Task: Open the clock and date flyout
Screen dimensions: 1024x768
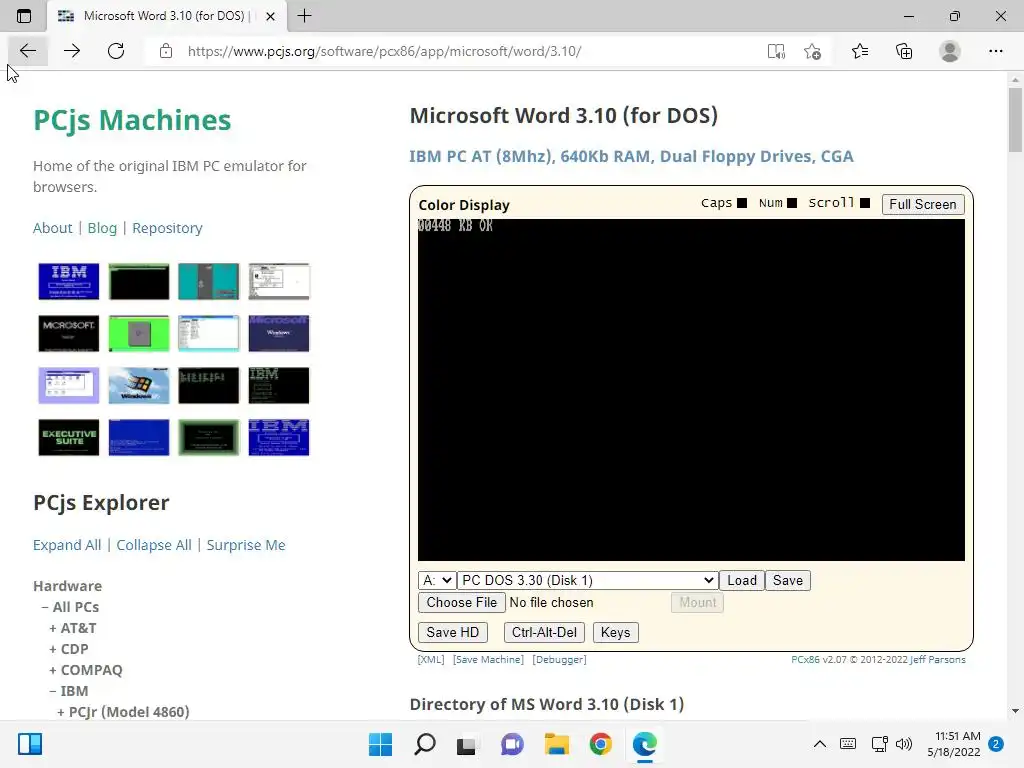Action: pyautogui.click(x=953, y=744)
